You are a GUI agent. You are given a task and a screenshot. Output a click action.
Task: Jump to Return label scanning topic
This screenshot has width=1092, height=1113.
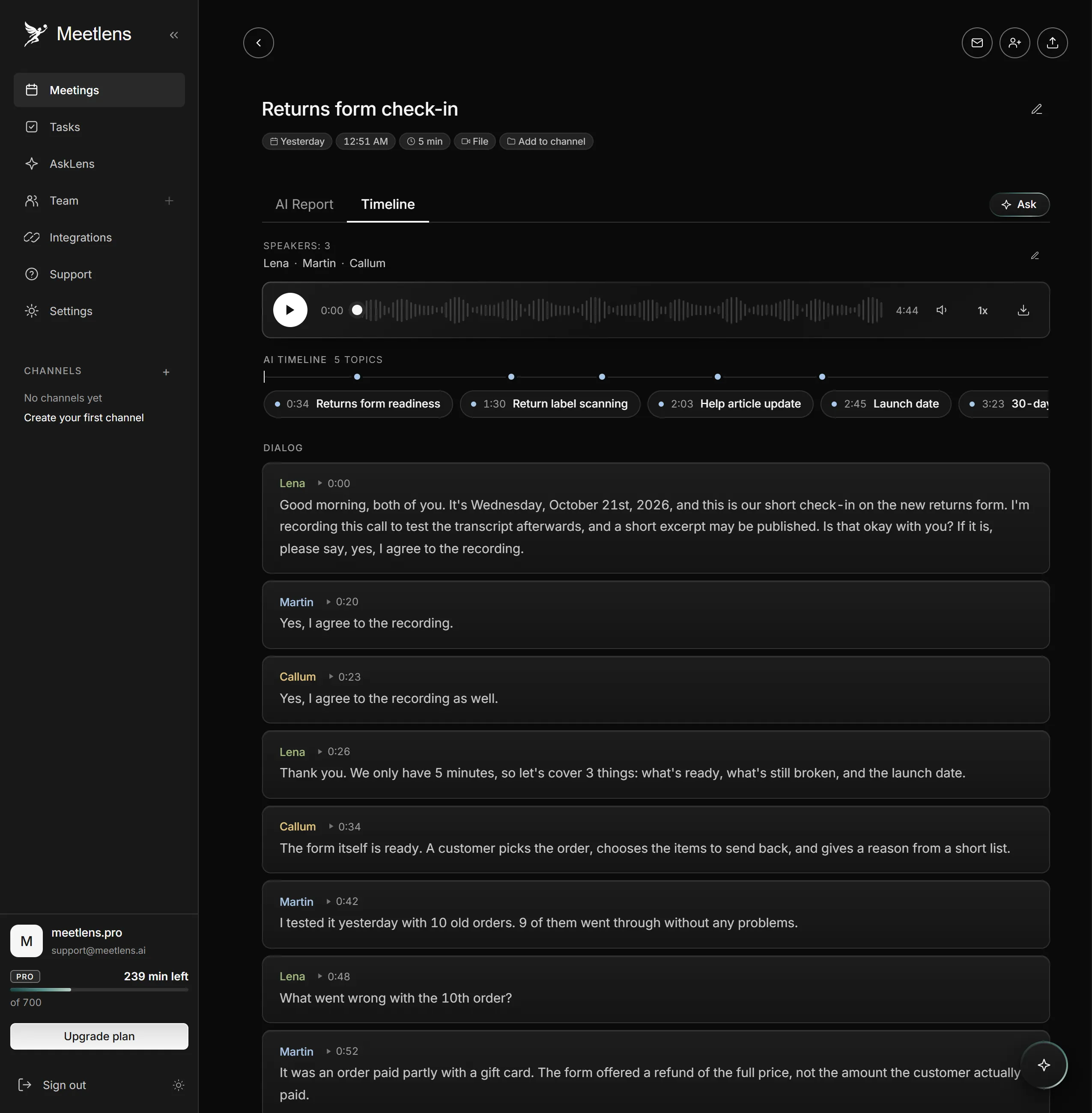(549, 404)
